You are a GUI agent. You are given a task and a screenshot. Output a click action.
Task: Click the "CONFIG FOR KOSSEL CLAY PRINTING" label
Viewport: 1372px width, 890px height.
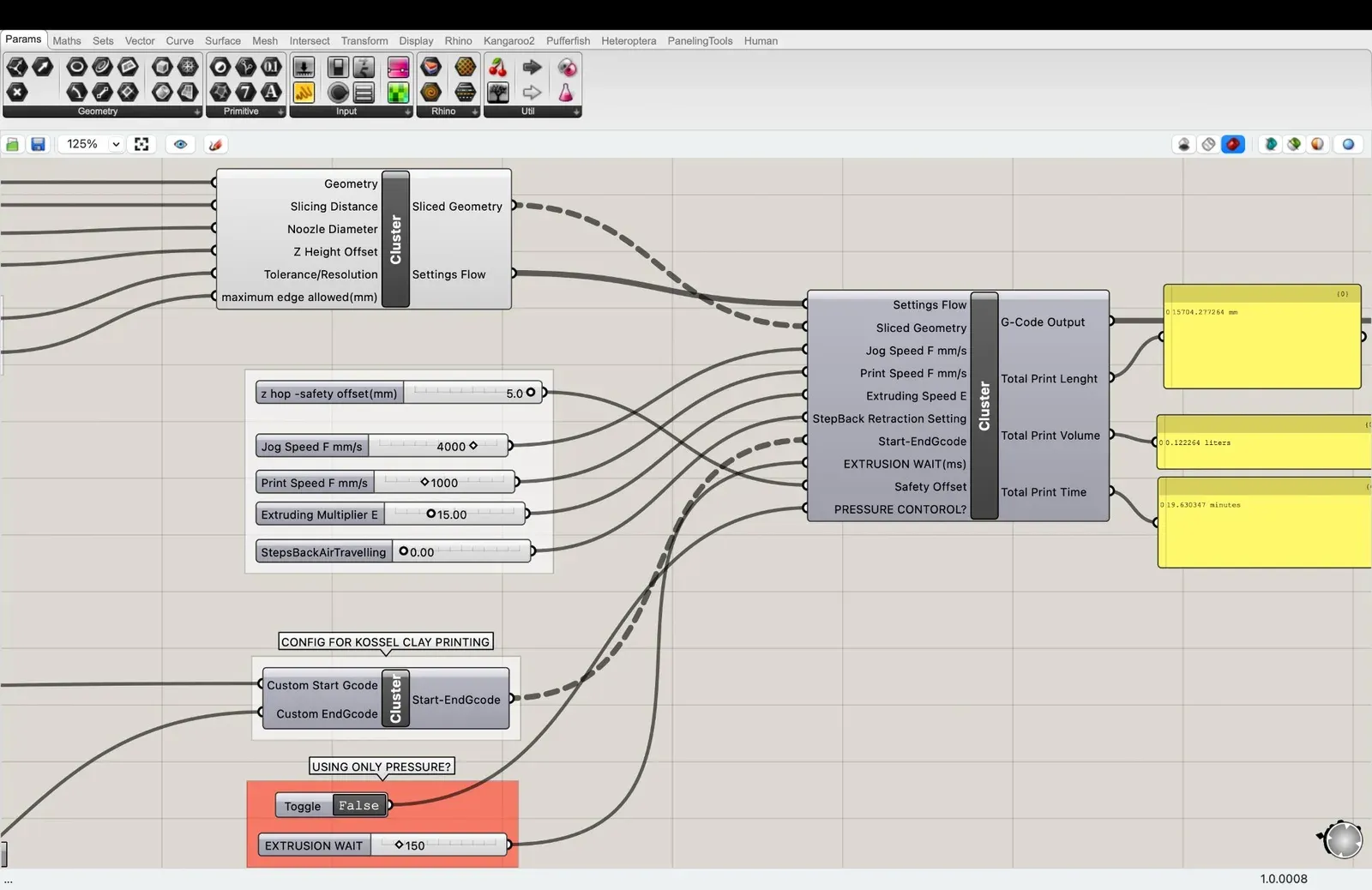pyautogui.click(x=386, y=642)
